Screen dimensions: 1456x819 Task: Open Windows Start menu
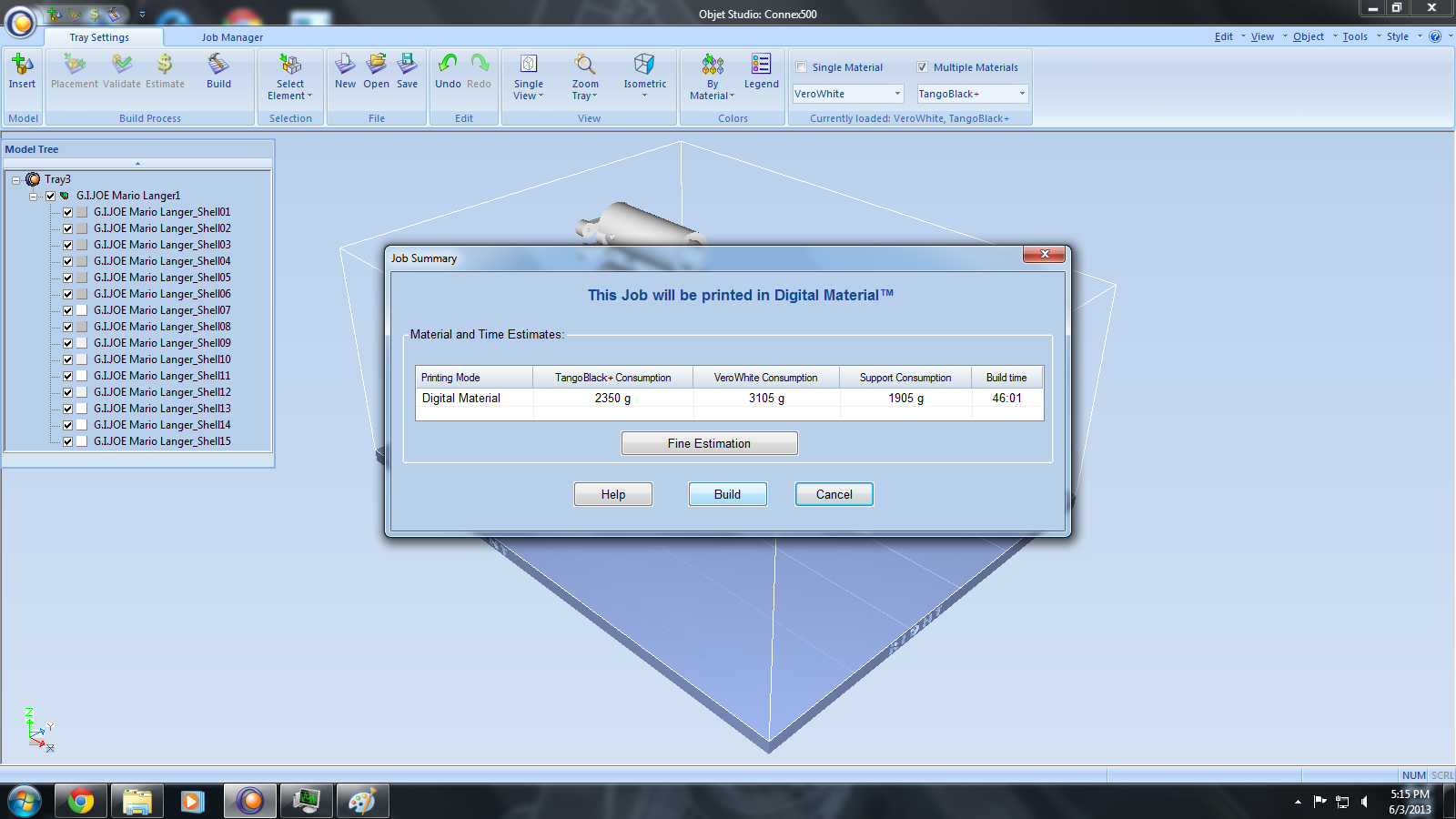[x=24, y=802]
